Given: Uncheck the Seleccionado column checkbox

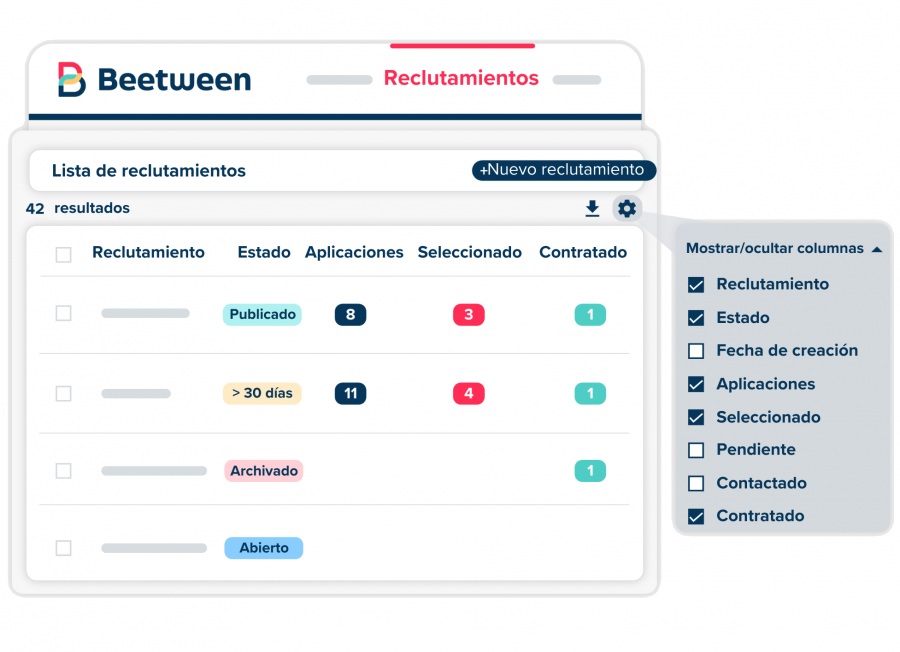Looking at the screenshot, I should tap(696, 417).
